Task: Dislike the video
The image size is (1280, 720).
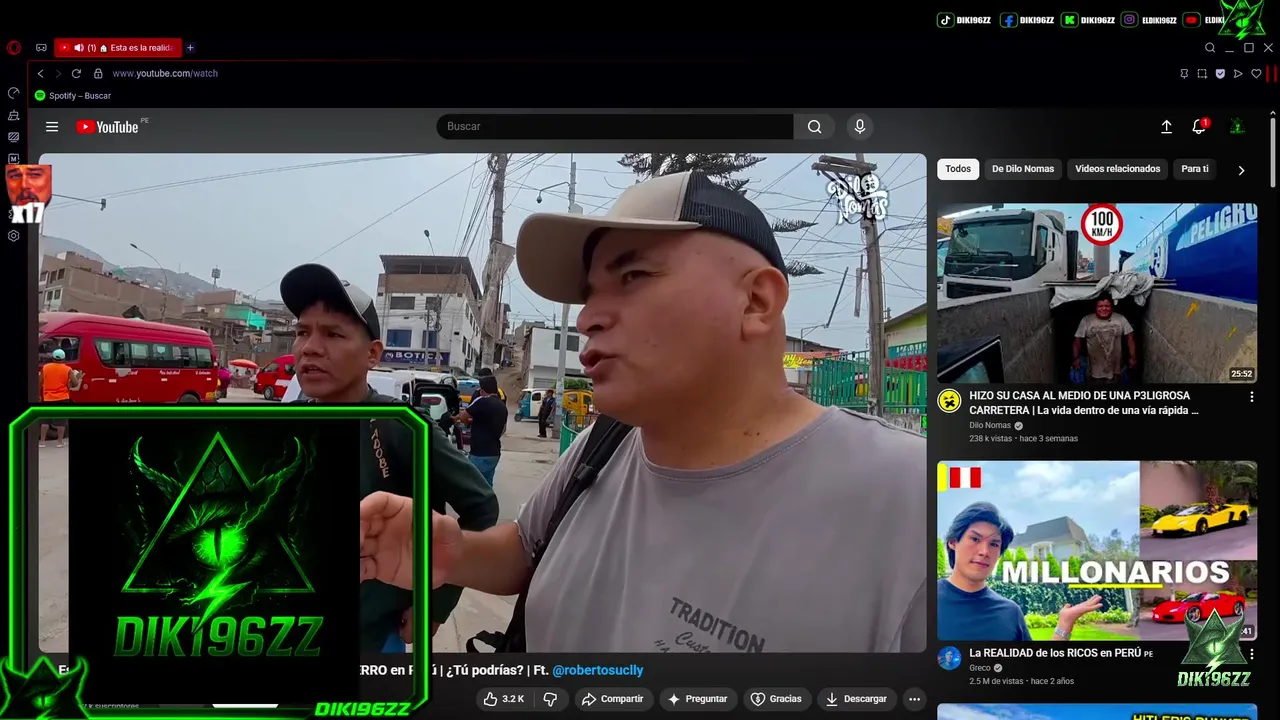Action: [x=550, y=699]
